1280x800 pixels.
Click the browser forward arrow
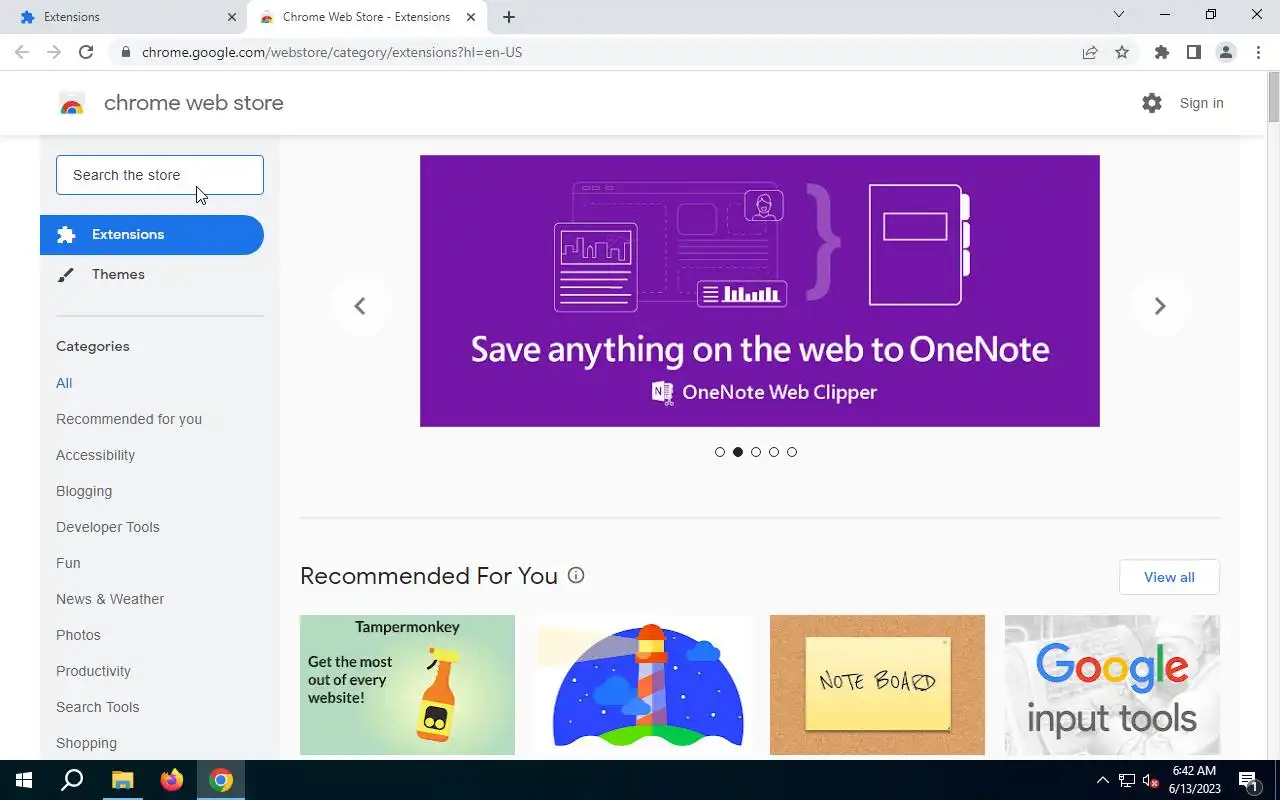(x=54, y=52)
